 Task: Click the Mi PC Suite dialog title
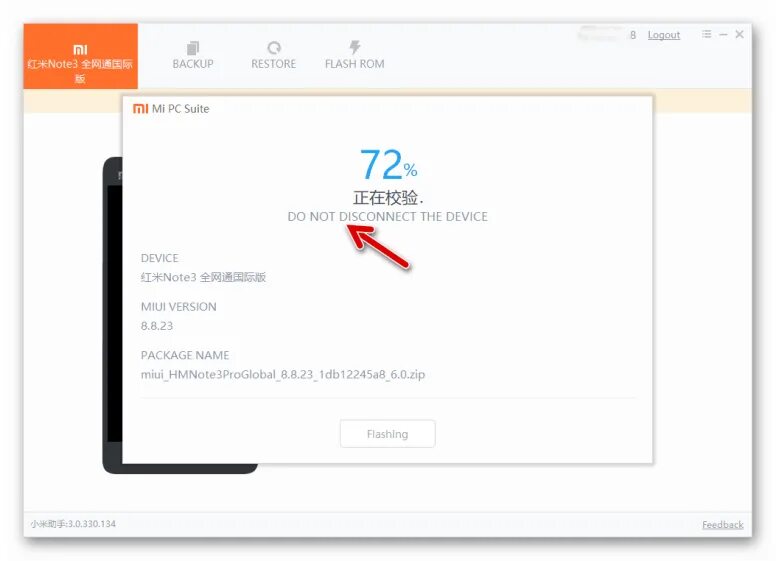[x=180, y=108]
